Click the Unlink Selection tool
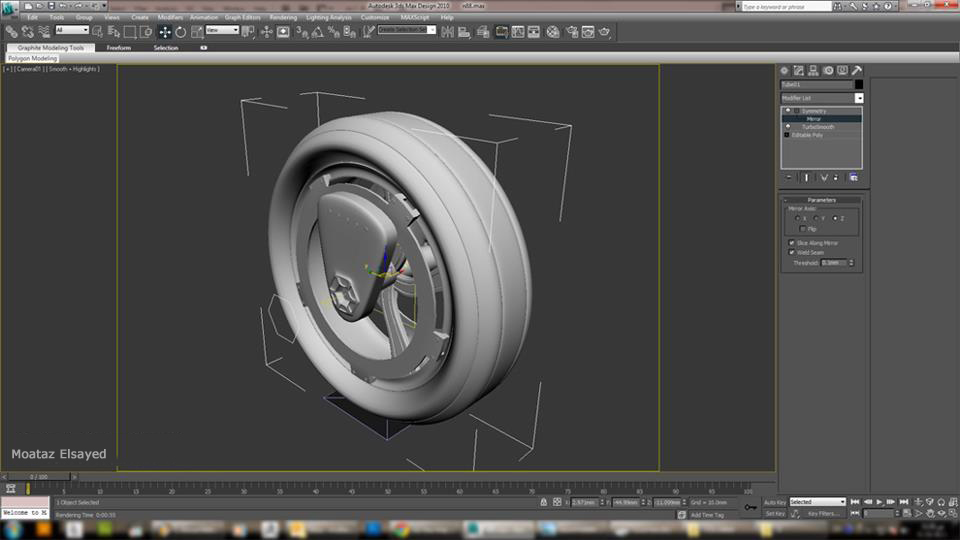Screen dimensions: 960x540 [28, 32]
